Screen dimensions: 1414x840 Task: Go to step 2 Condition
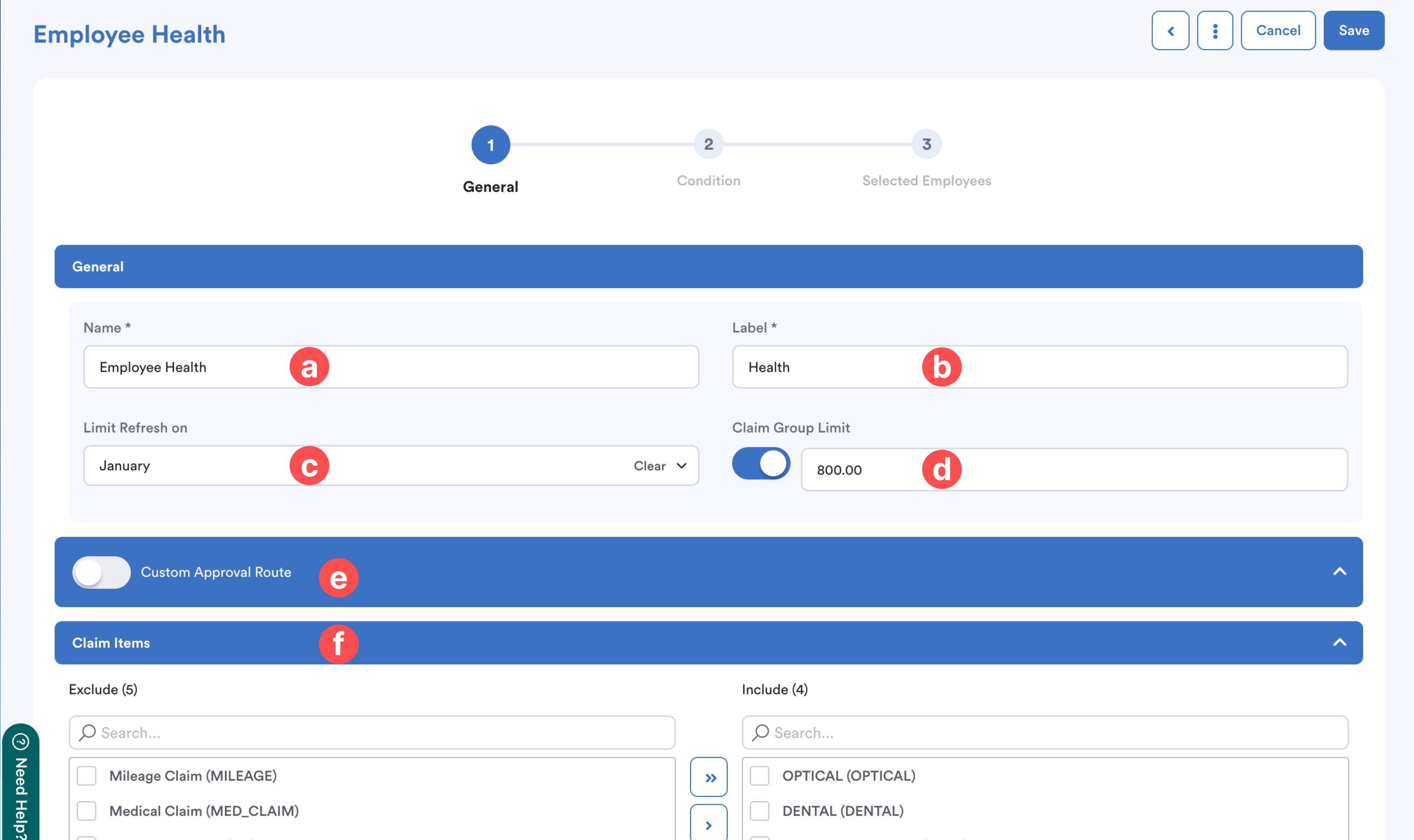point(708,144)
